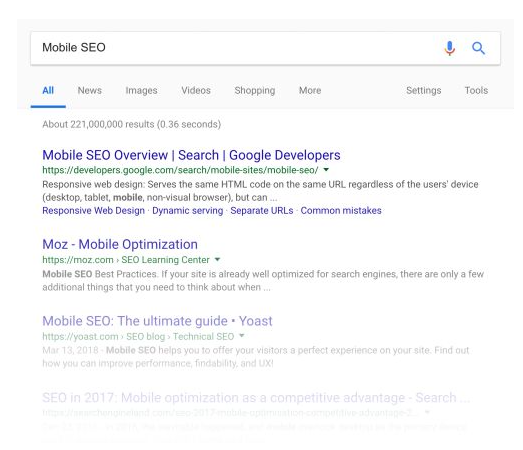523x450 pixels.
Task: Open the More menu
Action: pos(310,90)
